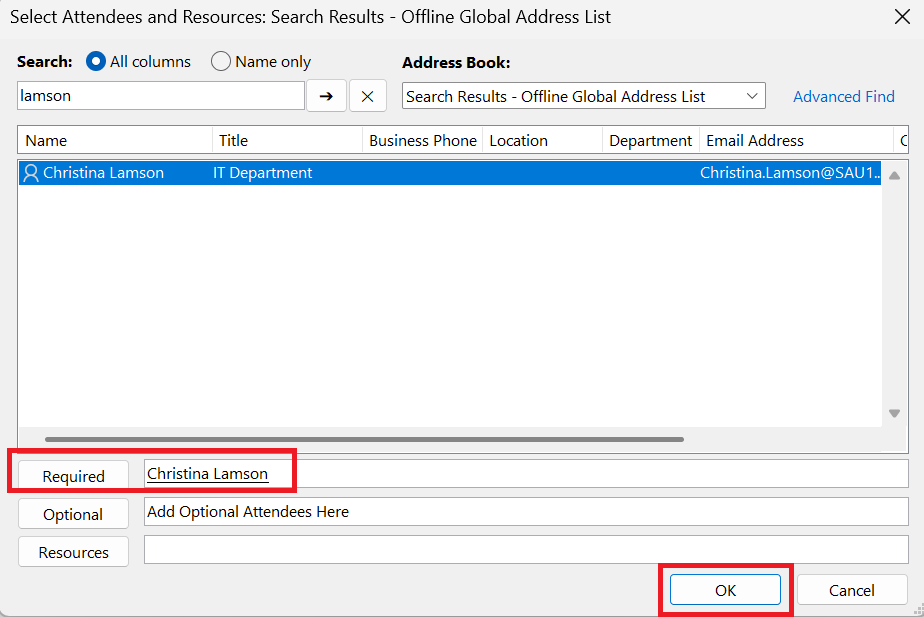Click the search go arrow button
Image resolution: width=924 pixels, height=617 pixels.
pos(326,96)
